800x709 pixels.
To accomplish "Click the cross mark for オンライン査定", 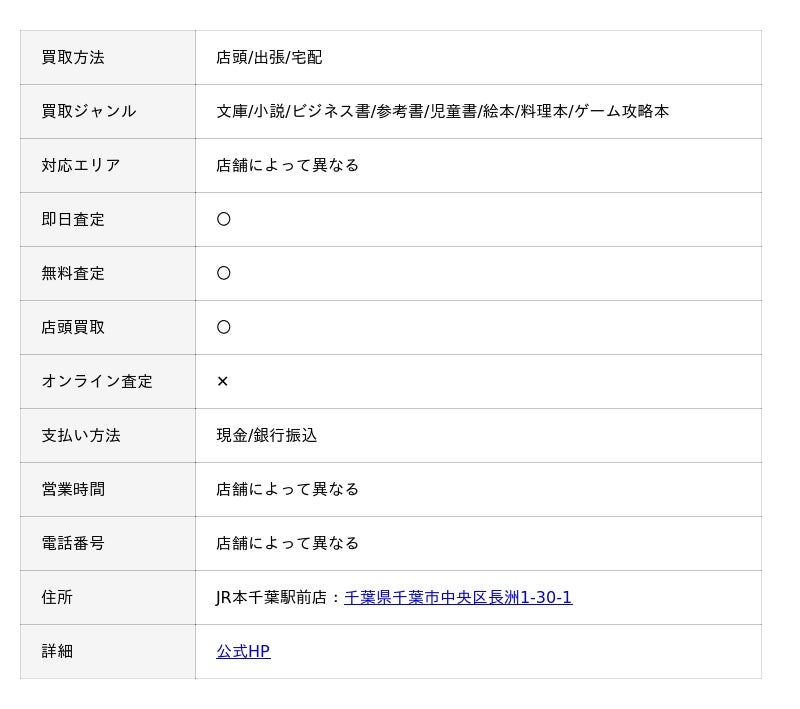I will (223, 381).
